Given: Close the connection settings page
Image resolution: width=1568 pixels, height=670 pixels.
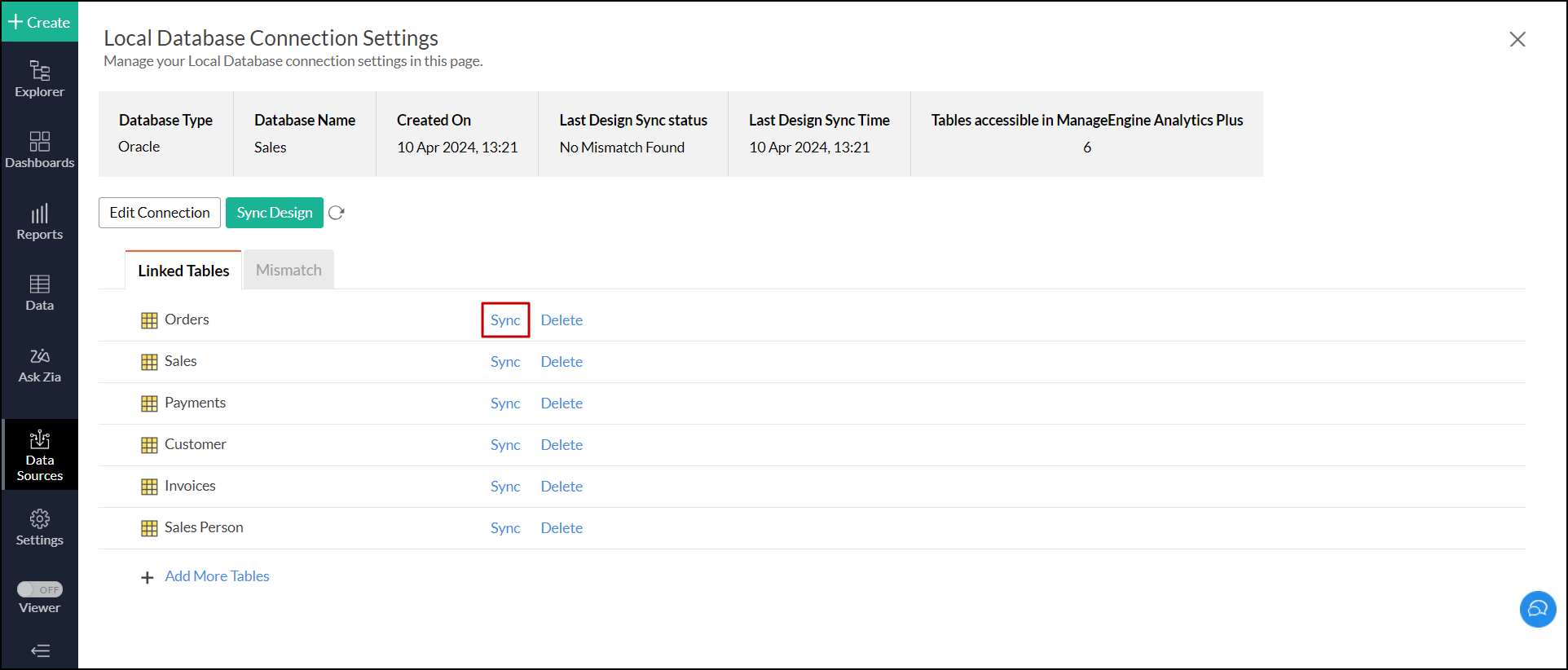Looking at the screenshot, I should click(x=1517, y=39).
